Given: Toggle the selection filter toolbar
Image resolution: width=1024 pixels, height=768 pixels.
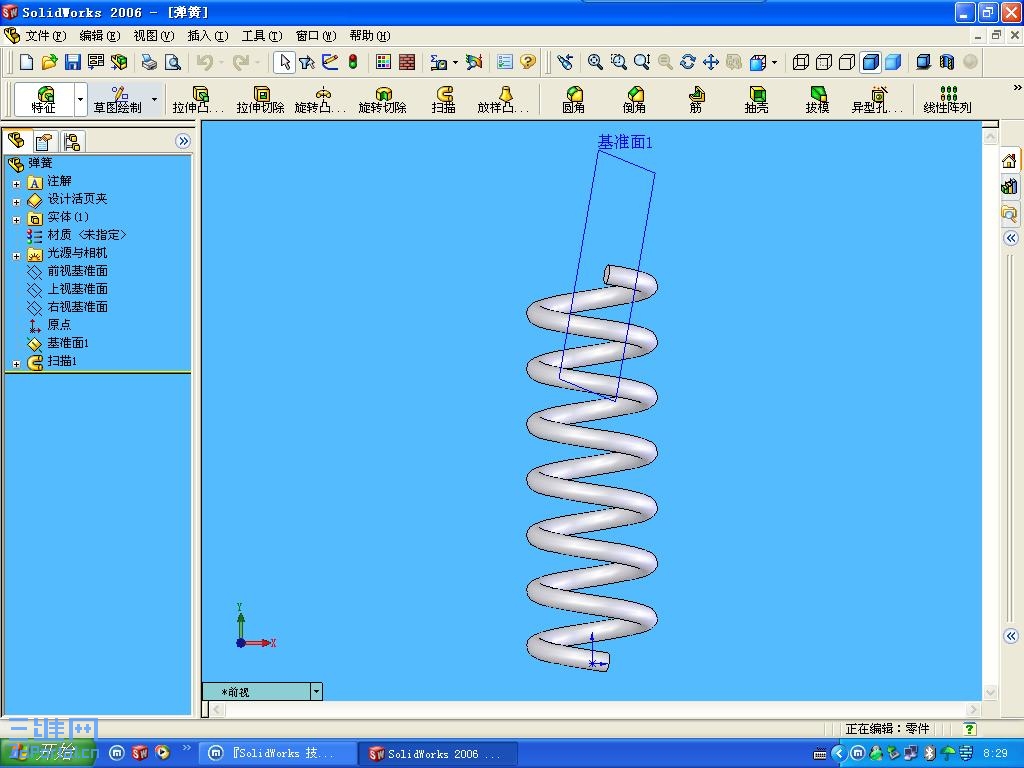Looking at the screenshot, I should (307, 62).
